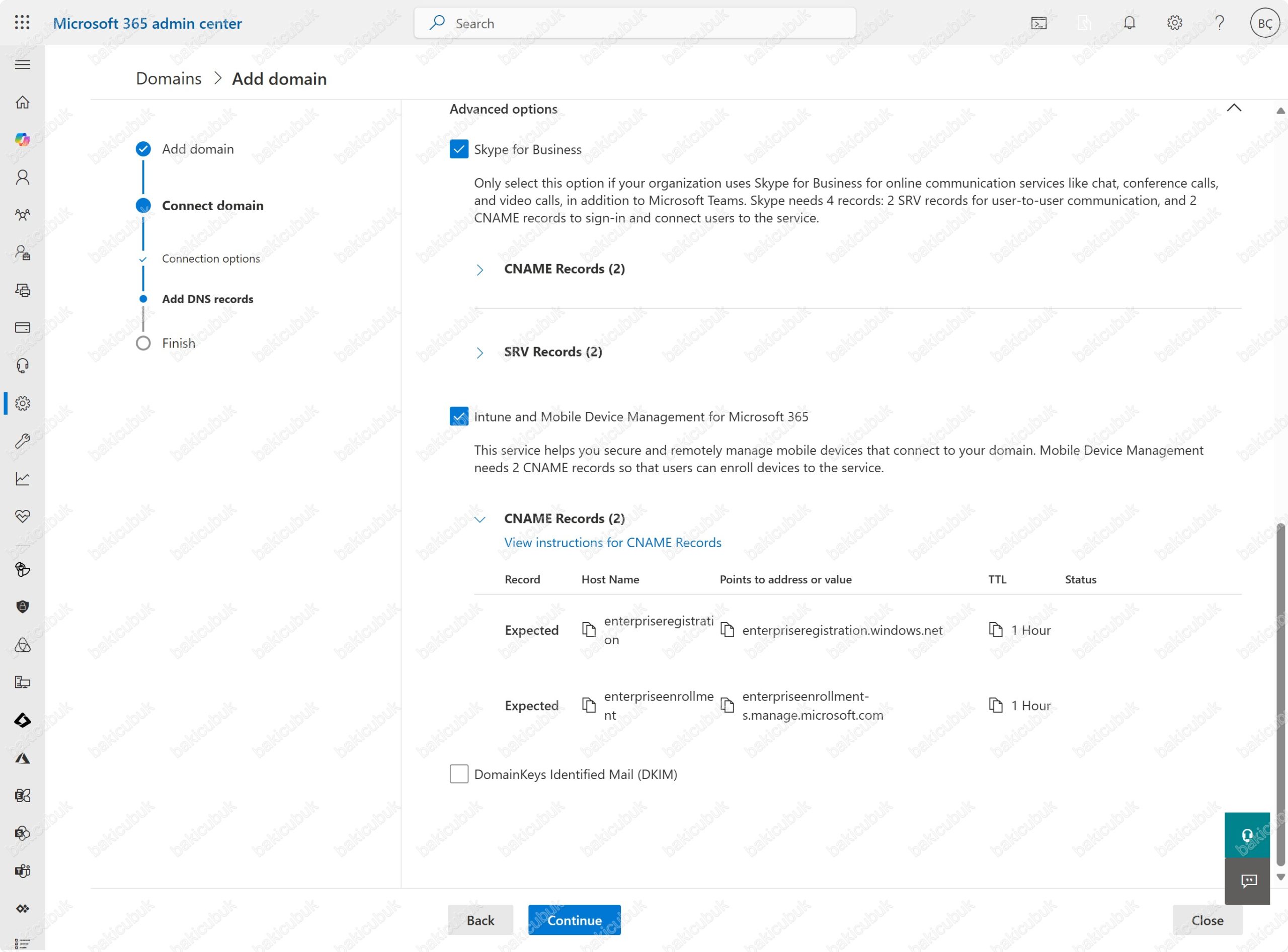Copy TTL of enterpriseenrollment record

(995, 706)
